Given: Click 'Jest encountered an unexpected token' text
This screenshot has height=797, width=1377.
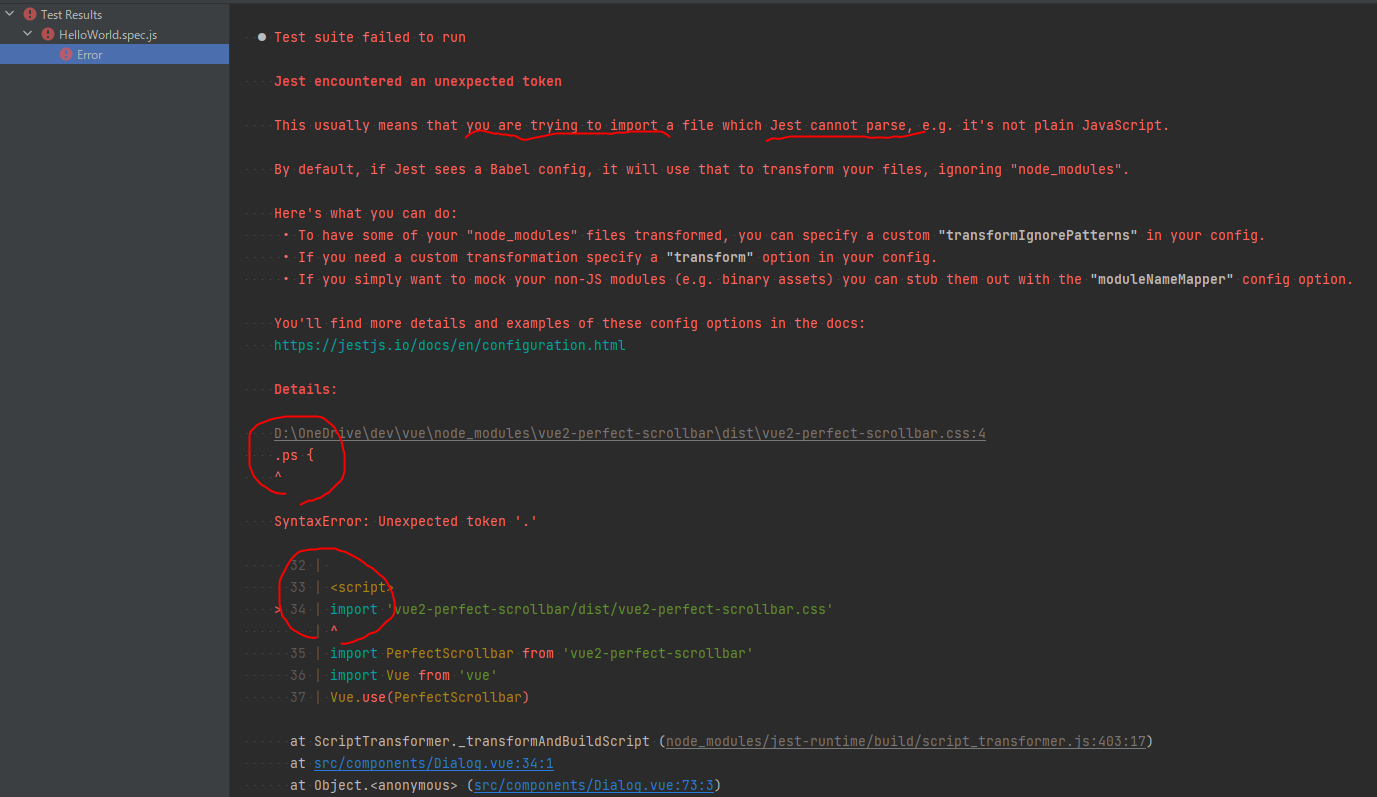Looking at the screenshot, I should pyautogui.click(x=418, y=81).
